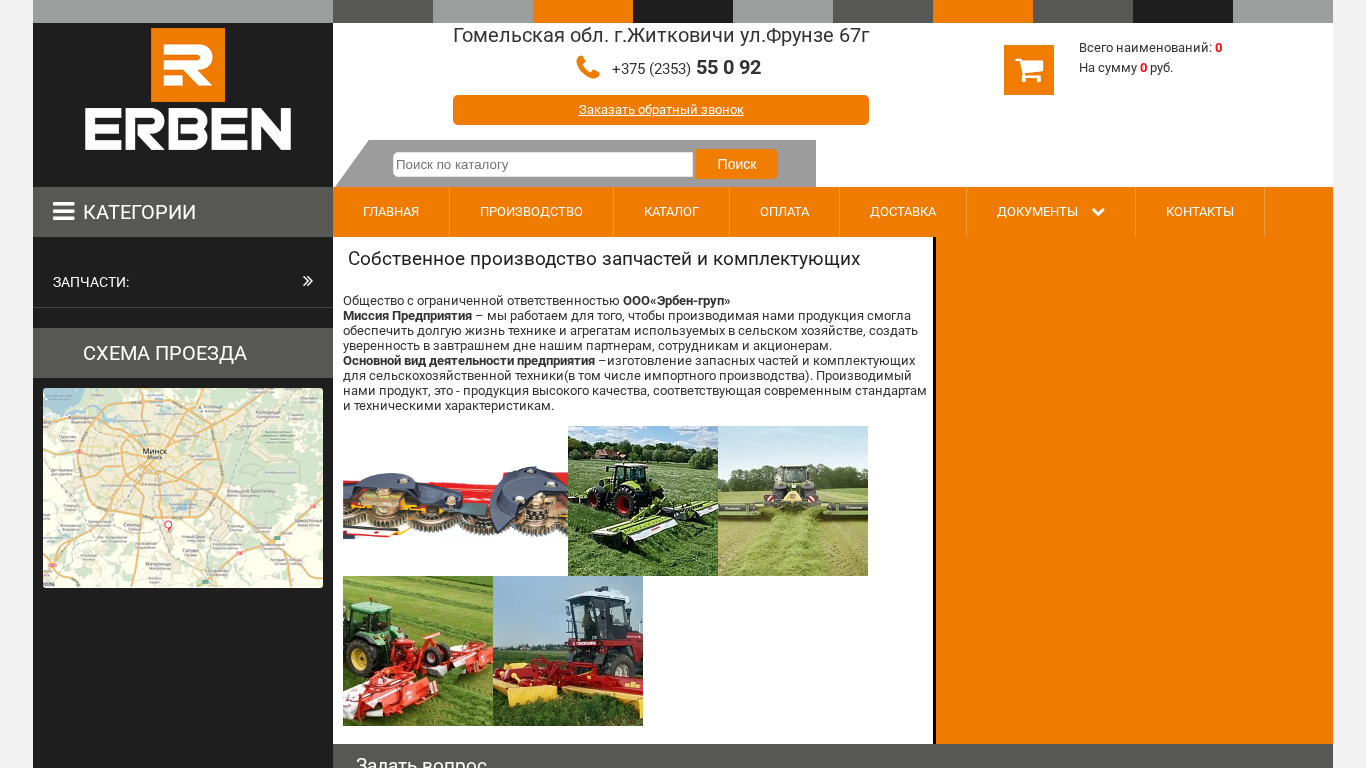Expand the Документы dropdown arrow
The height and width of the screenshot is (768, 1366).
[x=1098, y=212]
